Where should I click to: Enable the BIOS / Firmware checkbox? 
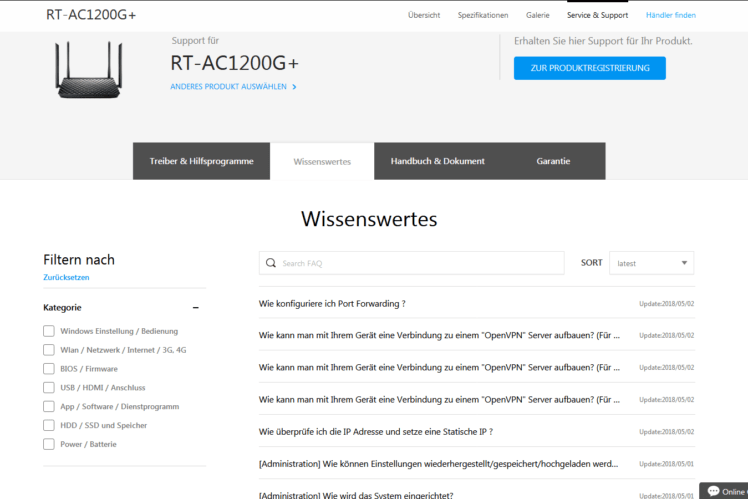[x=49, y=369]
